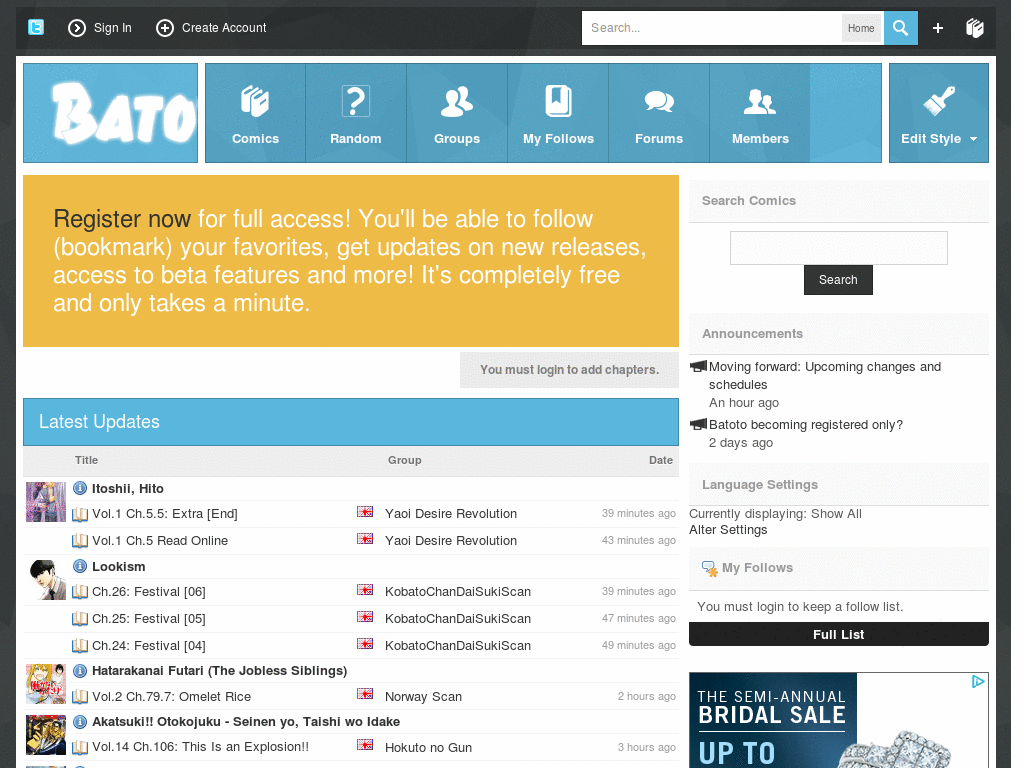Open the Comics section
1024x768 pixels.
click(x=255, y=113)
